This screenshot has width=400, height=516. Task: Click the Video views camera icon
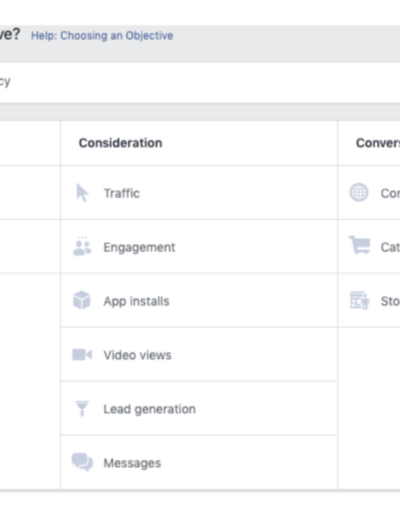[82, 355]
